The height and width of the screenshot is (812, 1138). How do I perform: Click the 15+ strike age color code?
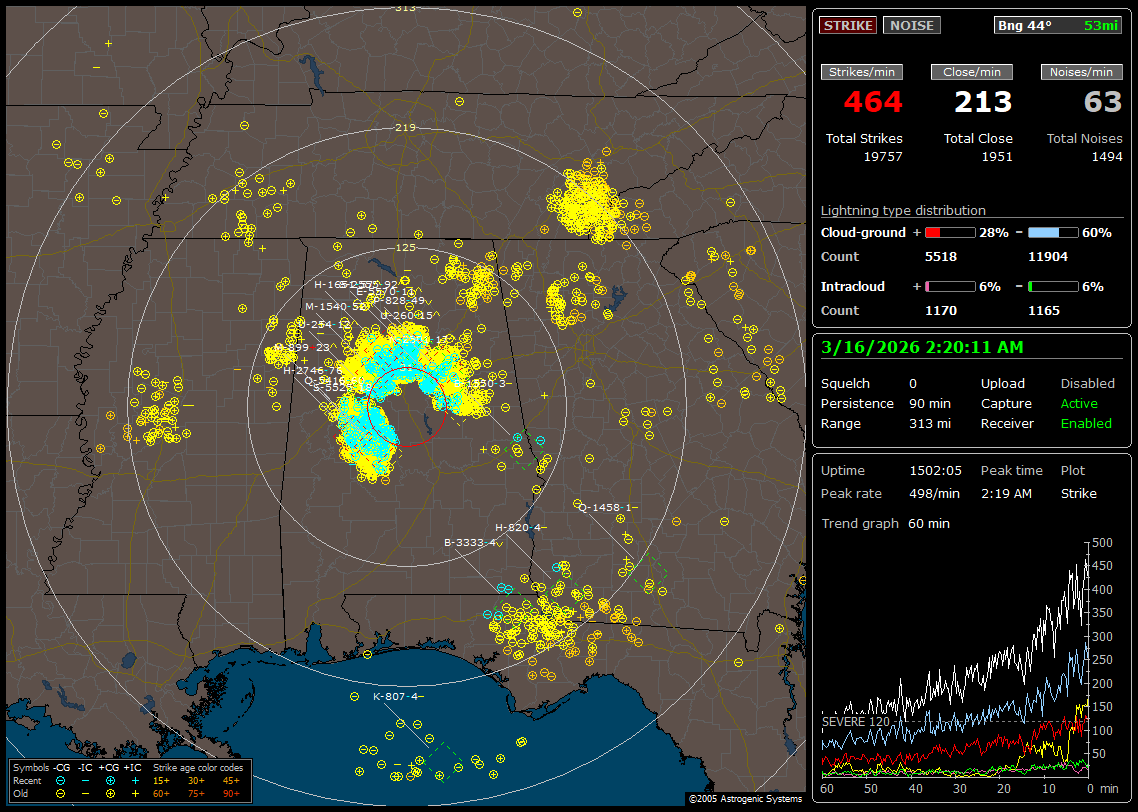(x=161, y=779)
